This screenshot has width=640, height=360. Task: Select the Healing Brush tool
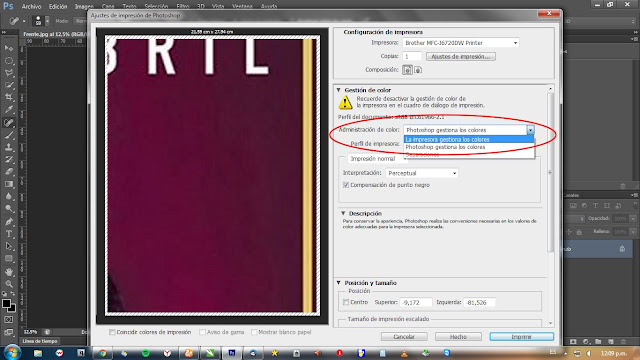tap(9, 122)
